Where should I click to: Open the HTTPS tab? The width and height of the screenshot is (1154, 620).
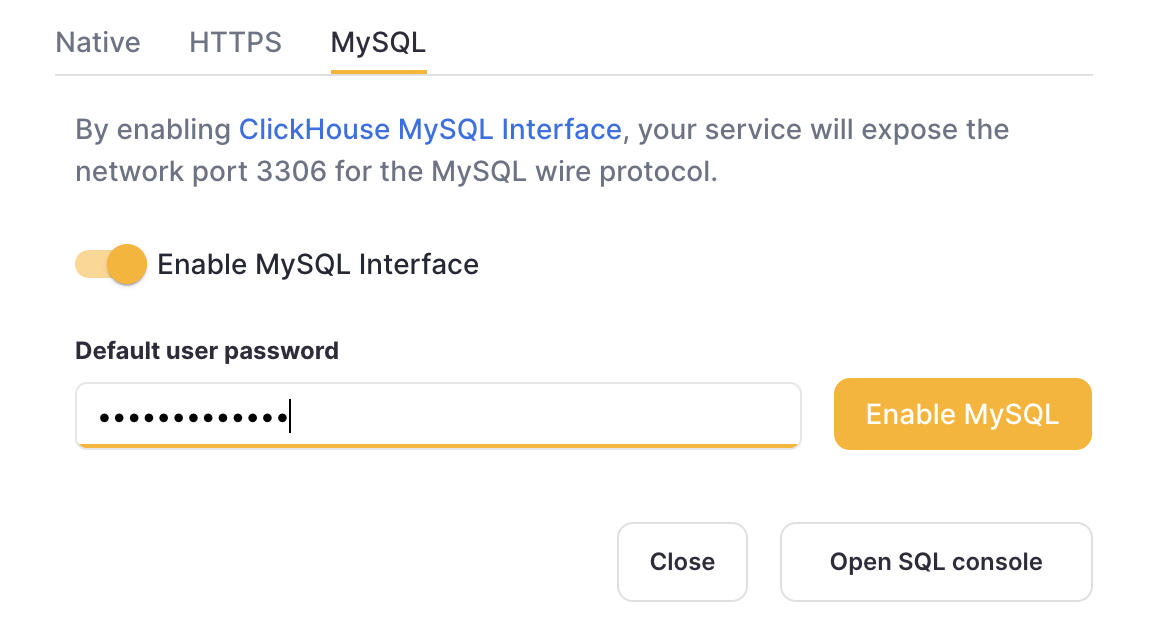234,42
